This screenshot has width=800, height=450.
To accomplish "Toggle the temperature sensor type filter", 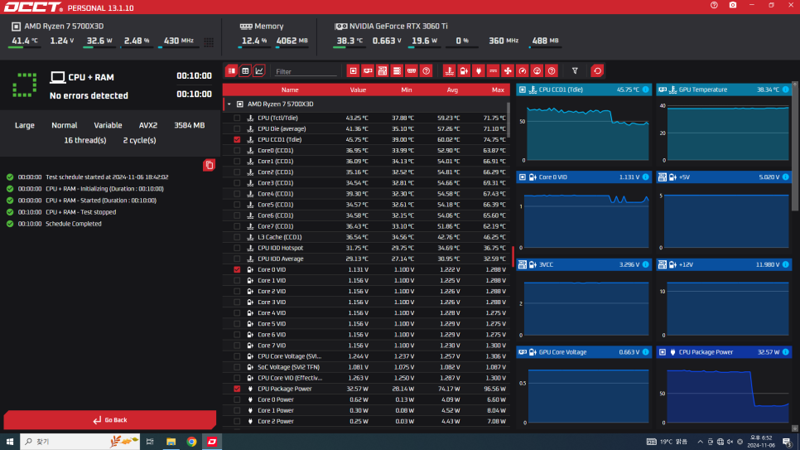I will click(x=449, y=71).
